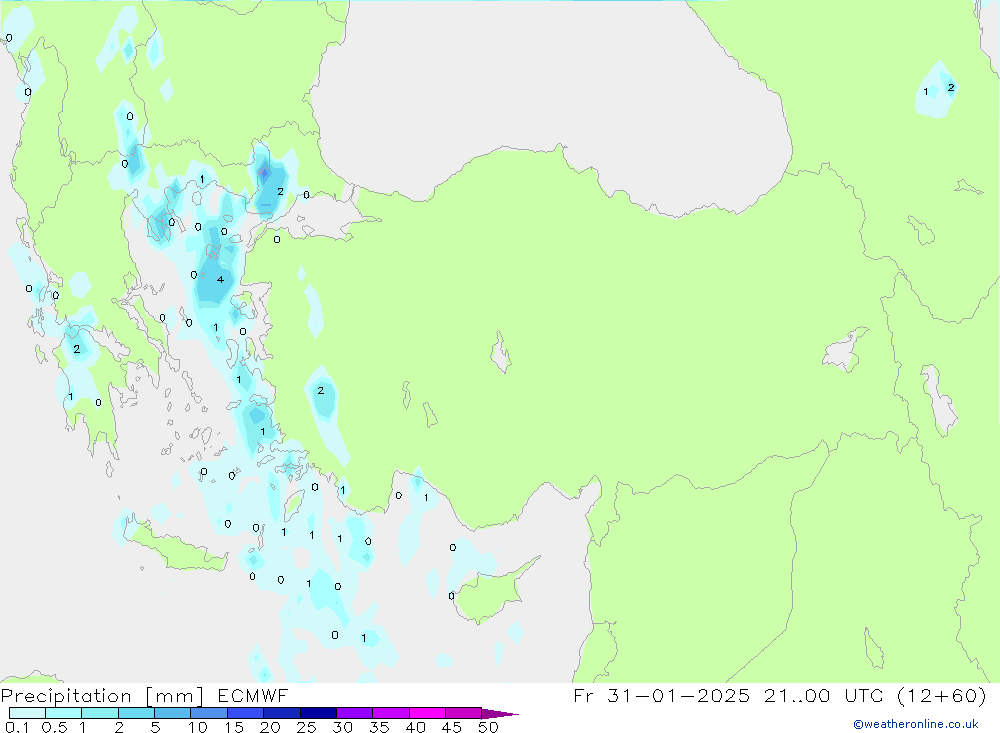Click the '4' precipitation value on map

click(221, 279)
